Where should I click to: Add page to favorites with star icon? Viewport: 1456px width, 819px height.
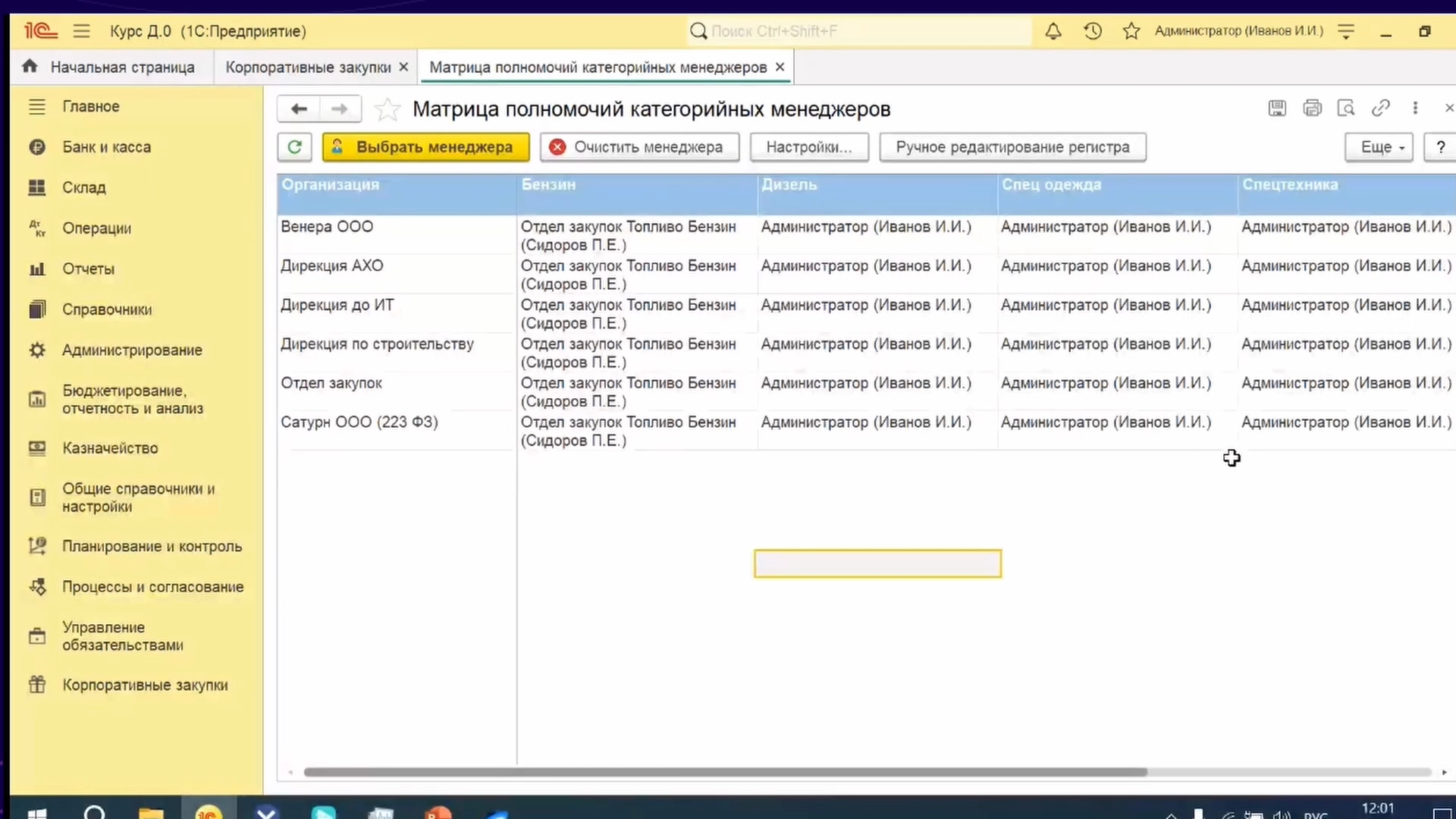[x=388, y=110]
